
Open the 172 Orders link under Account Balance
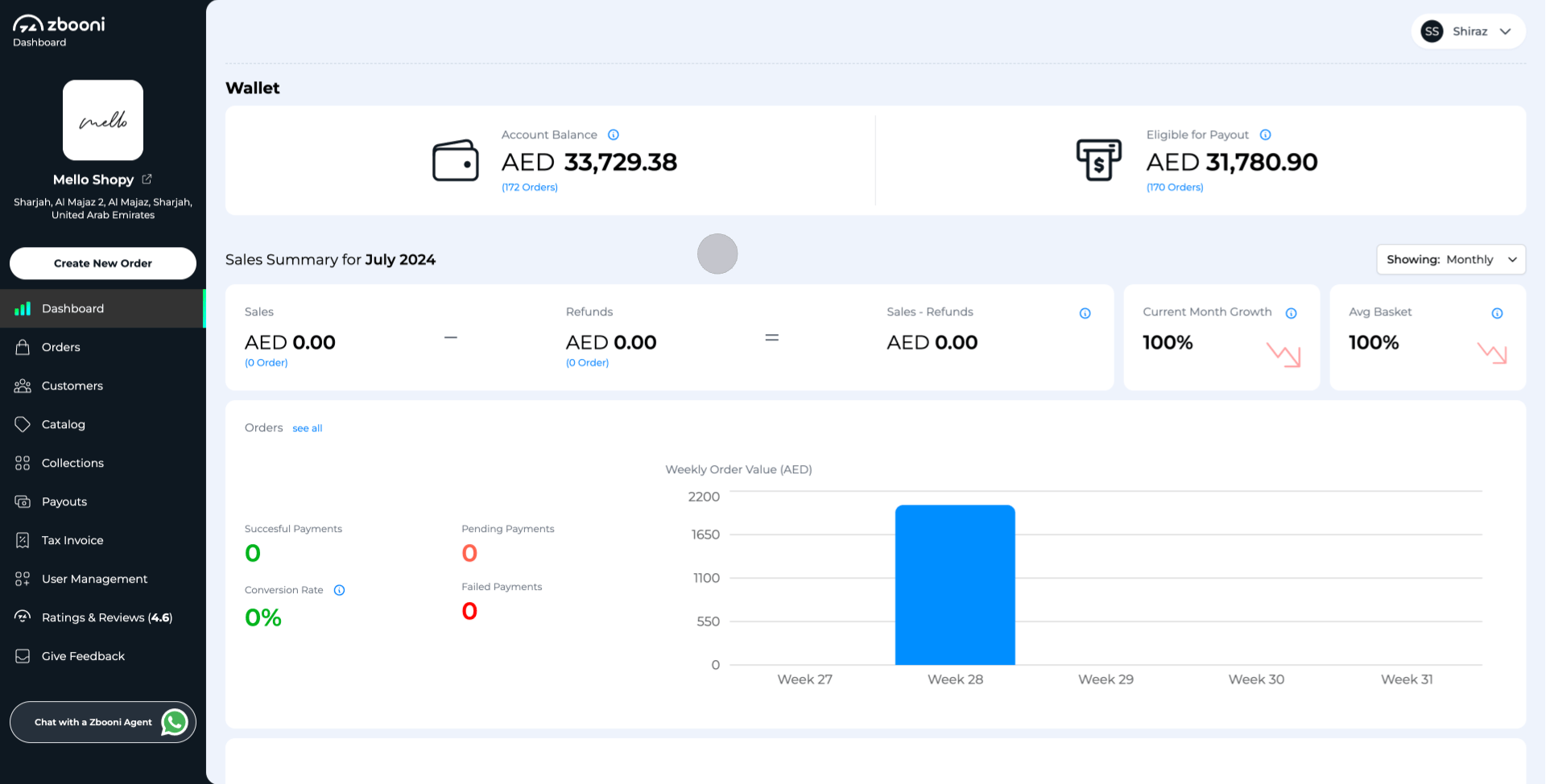[x=529, y=188]
